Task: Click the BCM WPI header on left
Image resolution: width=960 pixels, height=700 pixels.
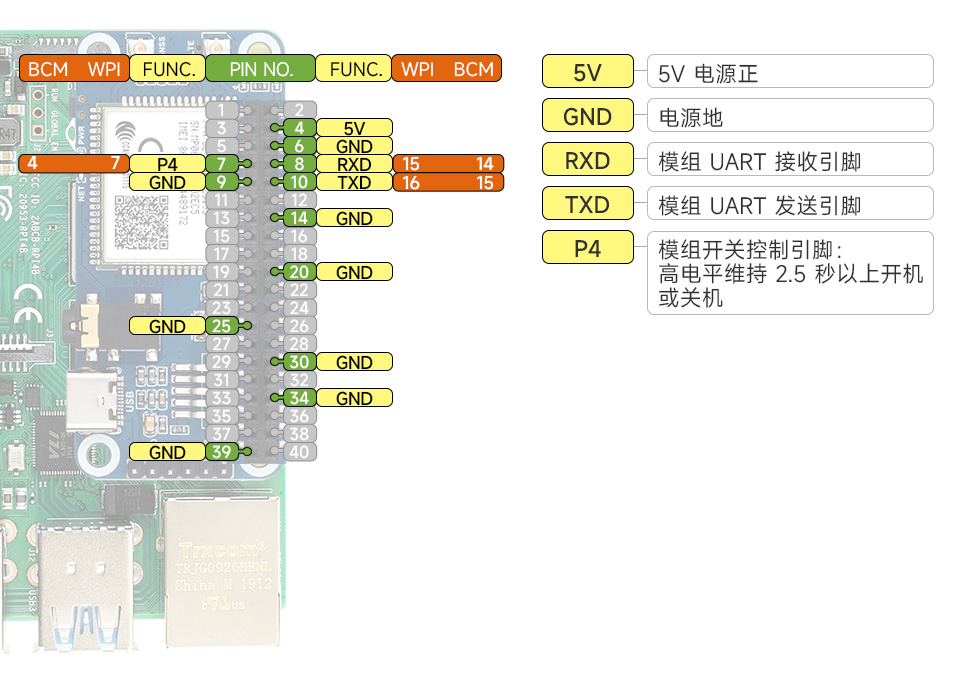Action: (x=74, y=68)
